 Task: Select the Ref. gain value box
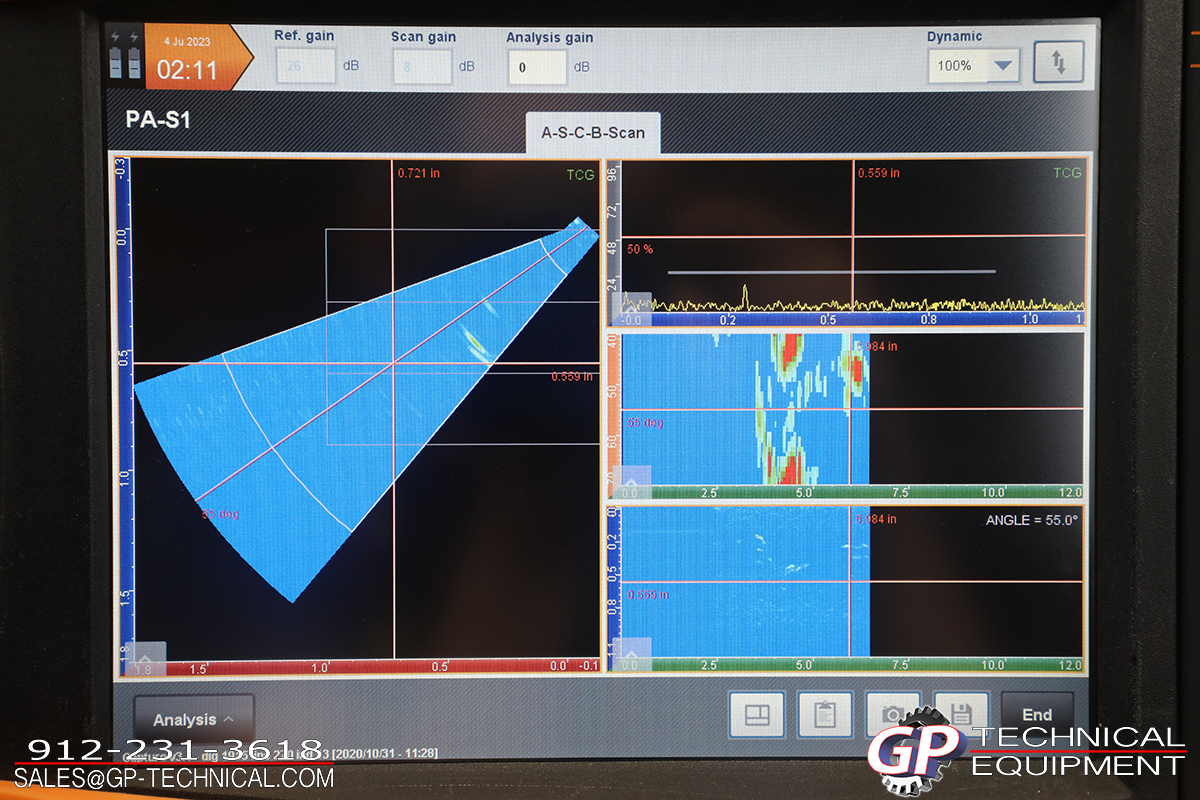[305, 66]
